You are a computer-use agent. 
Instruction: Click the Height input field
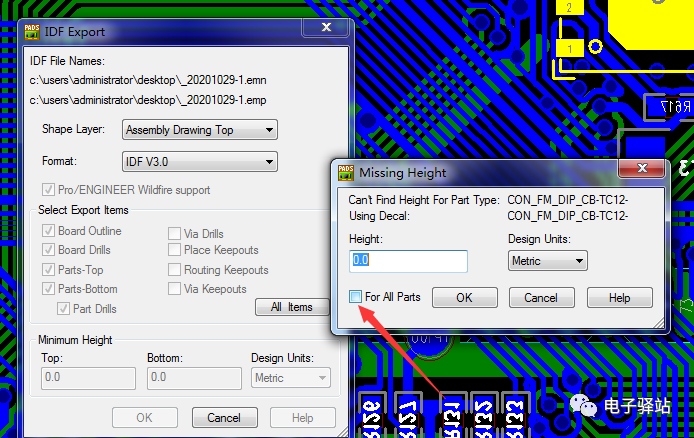[408, 261]
